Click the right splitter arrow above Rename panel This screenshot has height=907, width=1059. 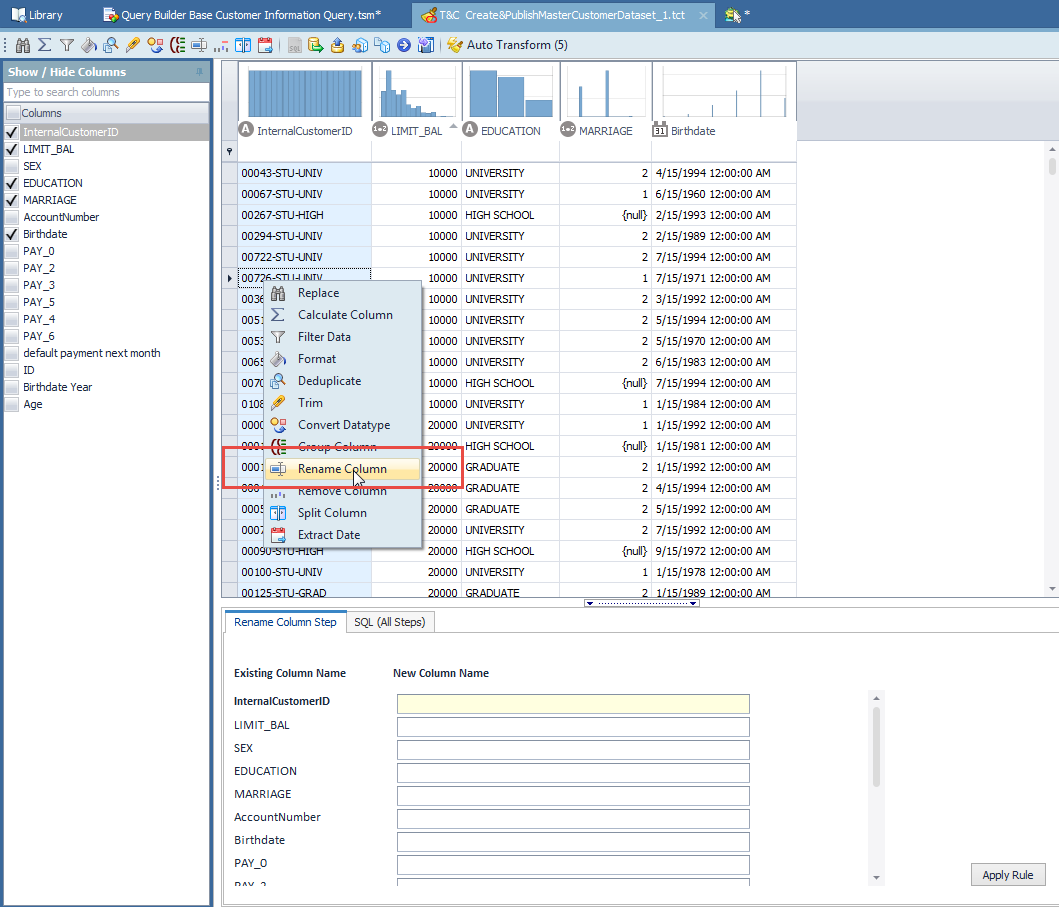click(x=694, y=603)
